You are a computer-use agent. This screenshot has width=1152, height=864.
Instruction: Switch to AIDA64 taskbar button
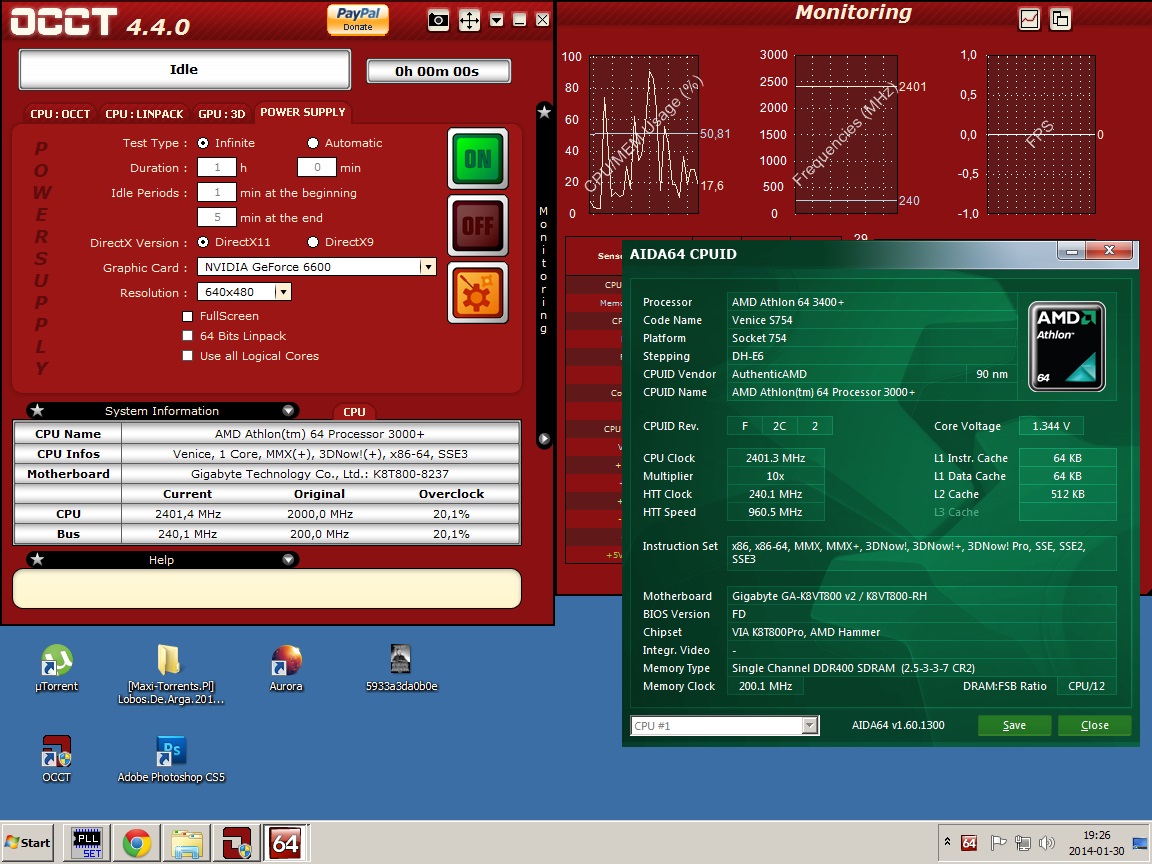click(286, 843)
